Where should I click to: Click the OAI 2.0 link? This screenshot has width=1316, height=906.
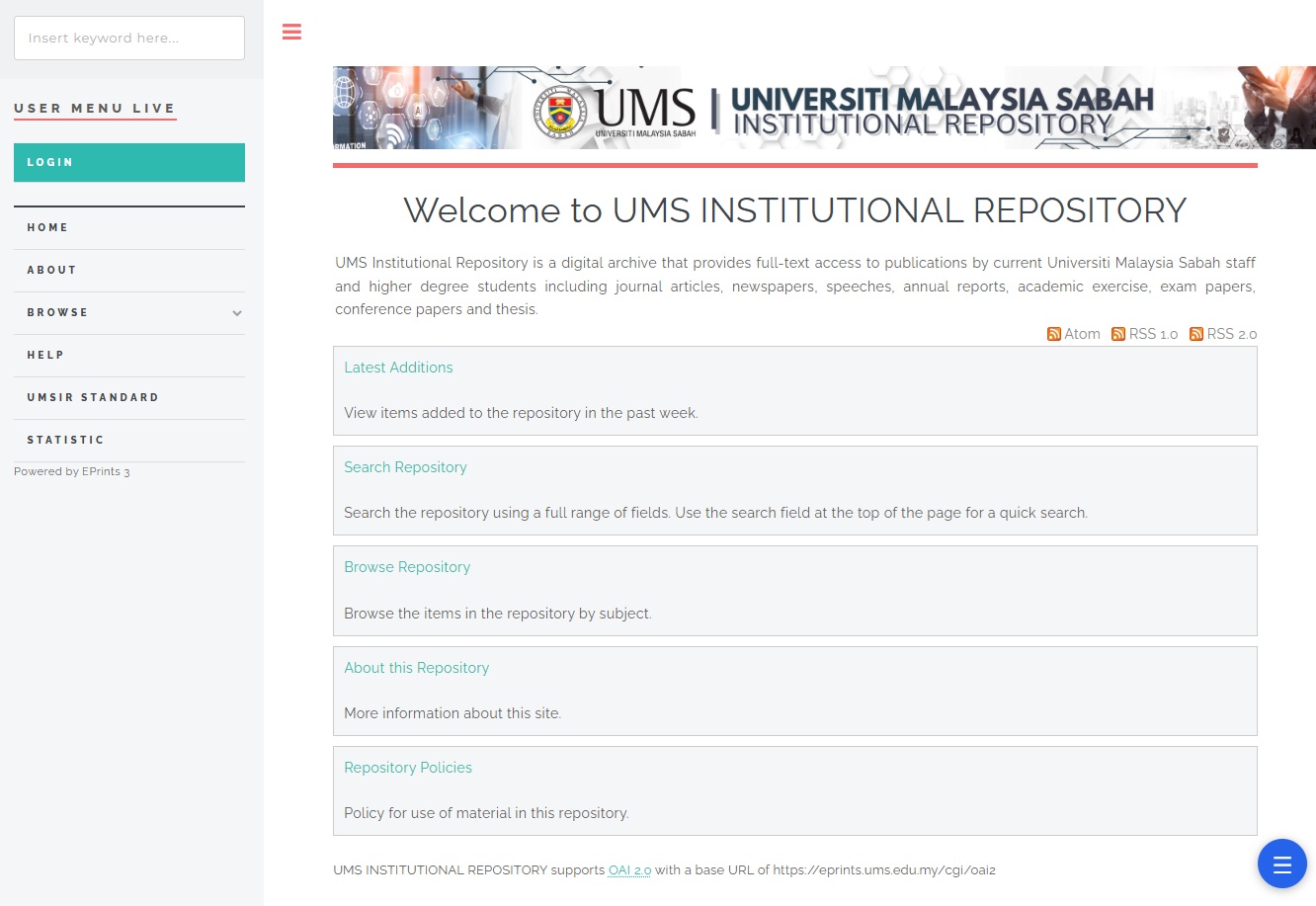click(629, 870)
